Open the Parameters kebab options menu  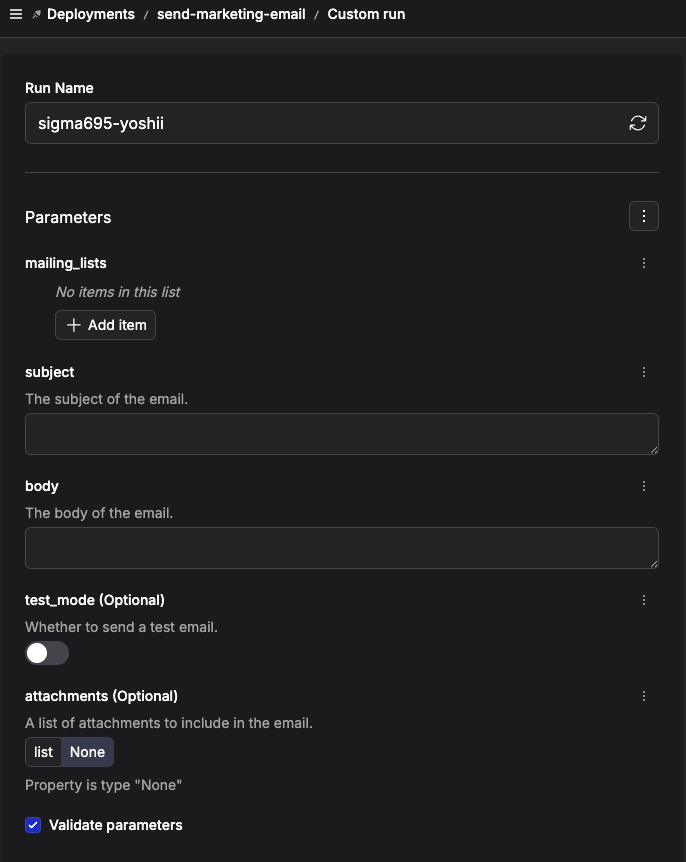644,216
